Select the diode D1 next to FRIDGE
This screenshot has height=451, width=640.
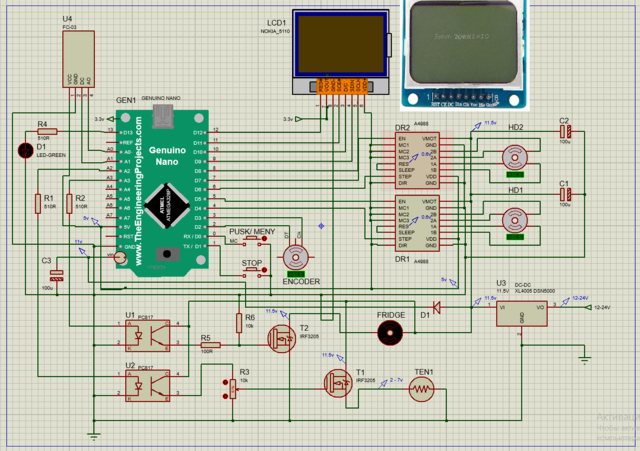tap(436, 307)
